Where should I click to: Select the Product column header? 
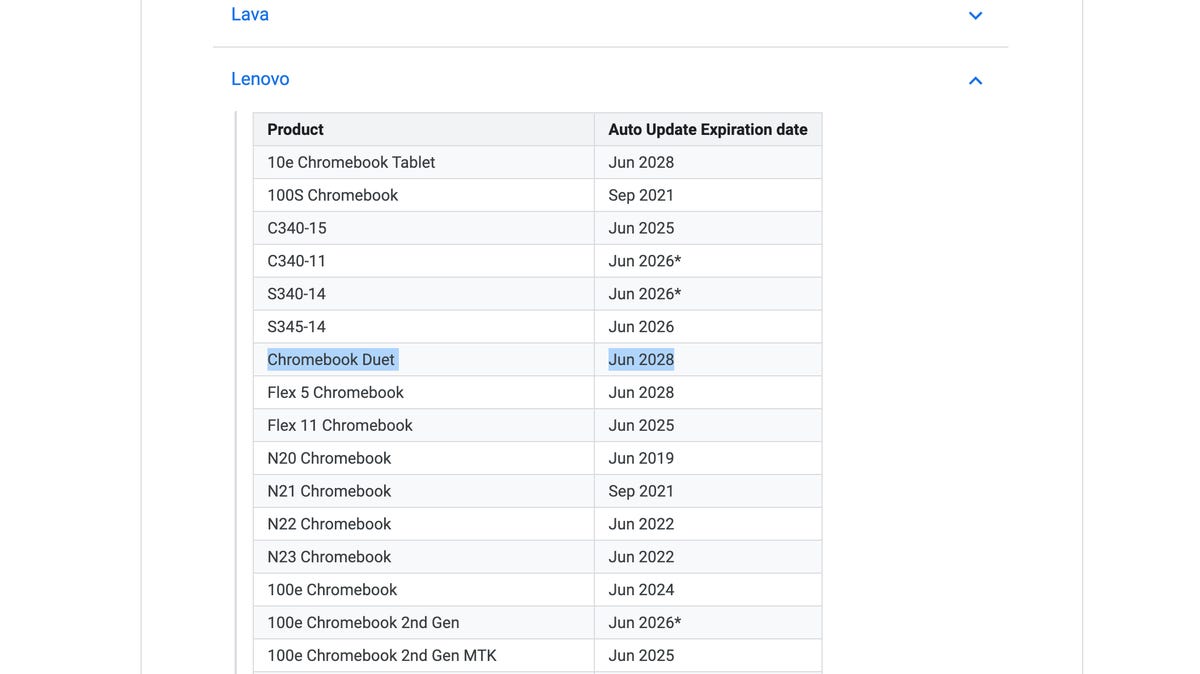point(424,129)
